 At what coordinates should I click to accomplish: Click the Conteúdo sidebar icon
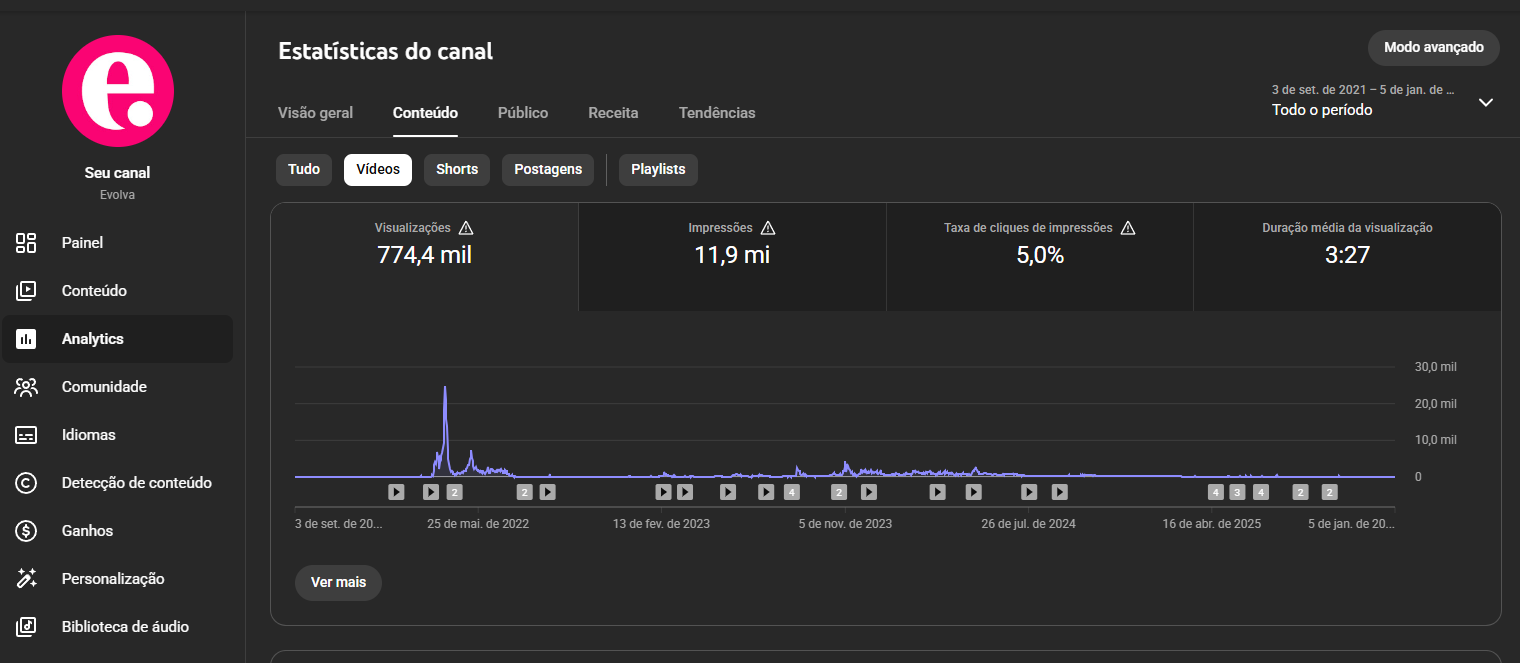point(26,291)
